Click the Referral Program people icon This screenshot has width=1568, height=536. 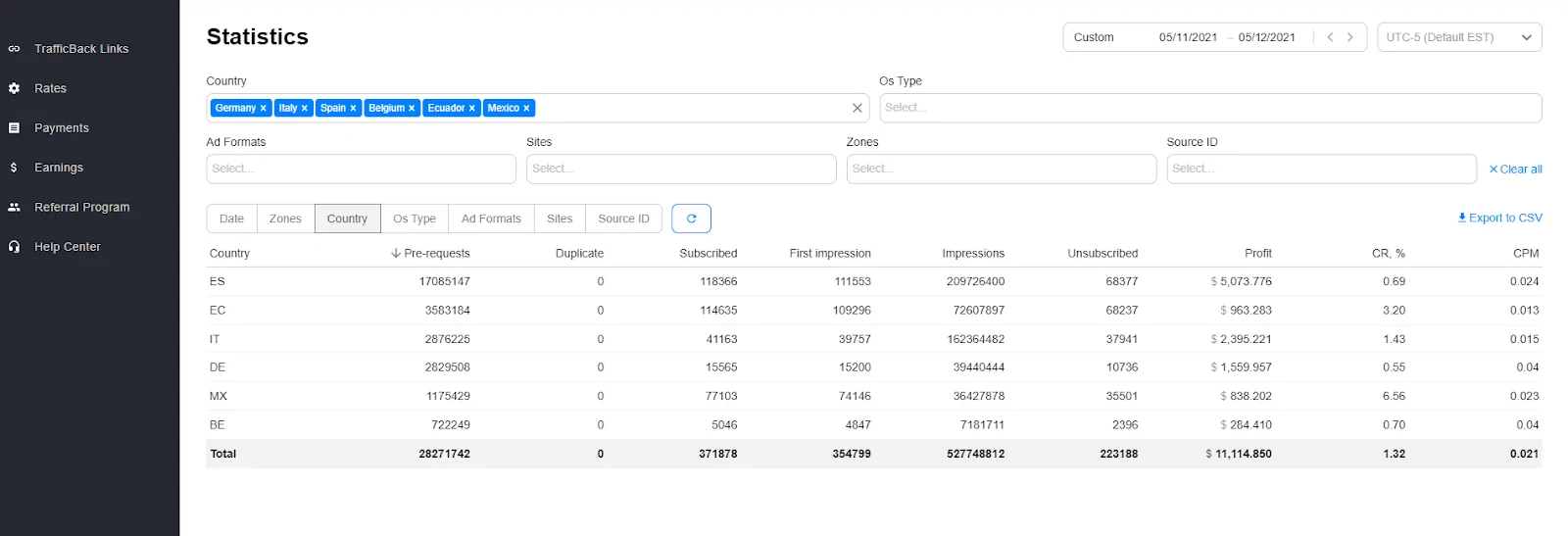pos(14,208)
